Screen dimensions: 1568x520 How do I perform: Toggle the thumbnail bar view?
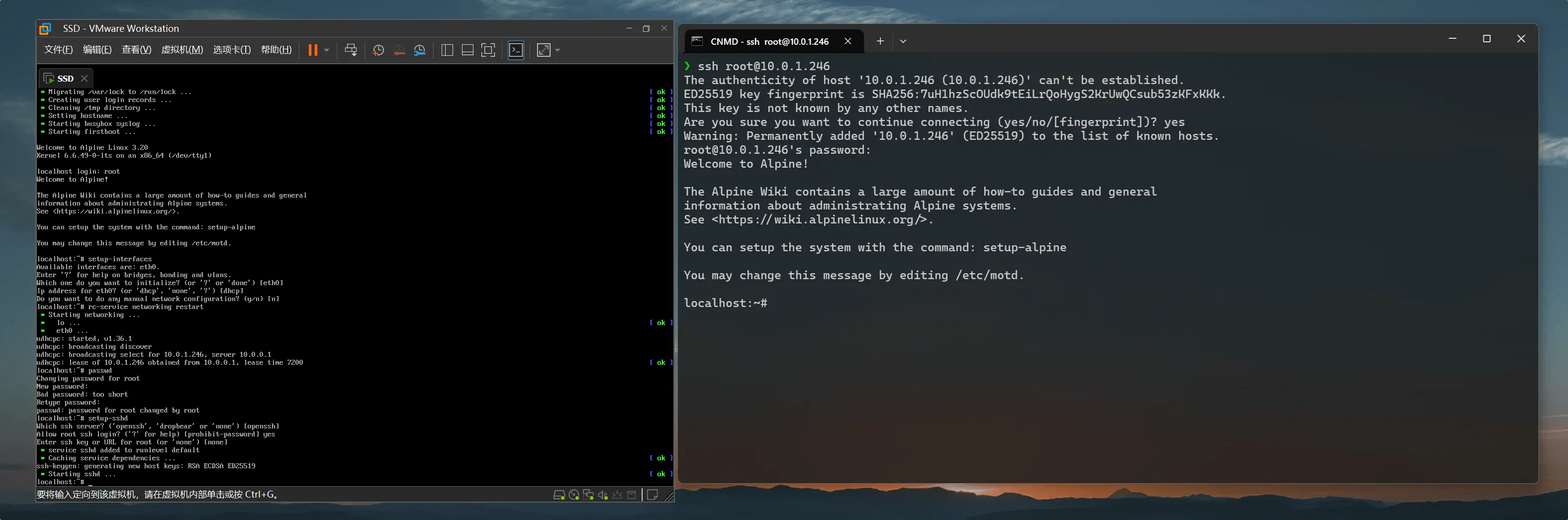pyautogui.click(x=467, y=50)
